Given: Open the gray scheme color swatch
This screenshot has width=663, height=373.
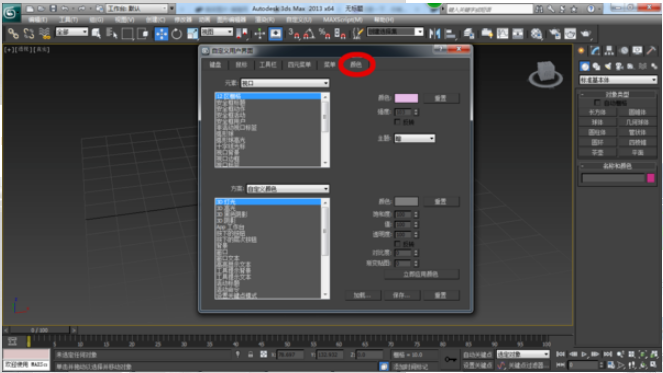Looking at the screenshot, I should point(406,201).
